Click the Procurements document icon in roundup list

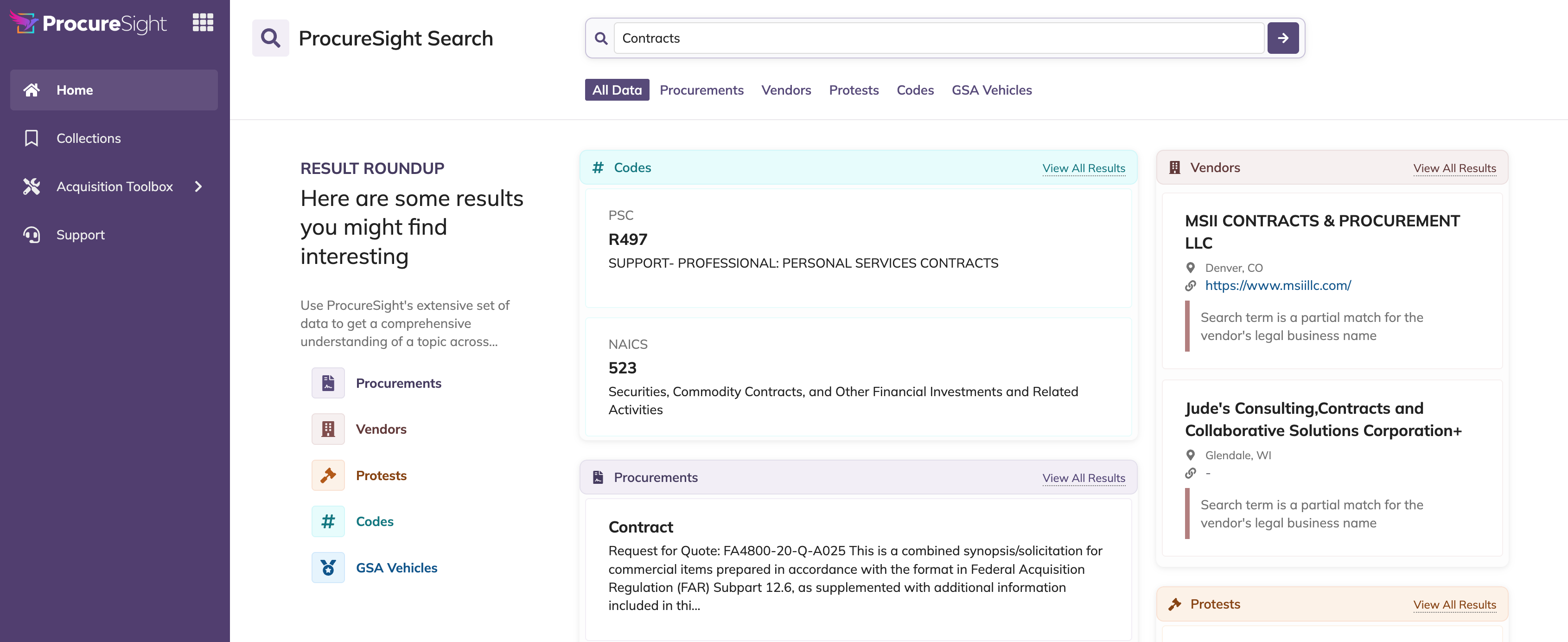(328, 383)
